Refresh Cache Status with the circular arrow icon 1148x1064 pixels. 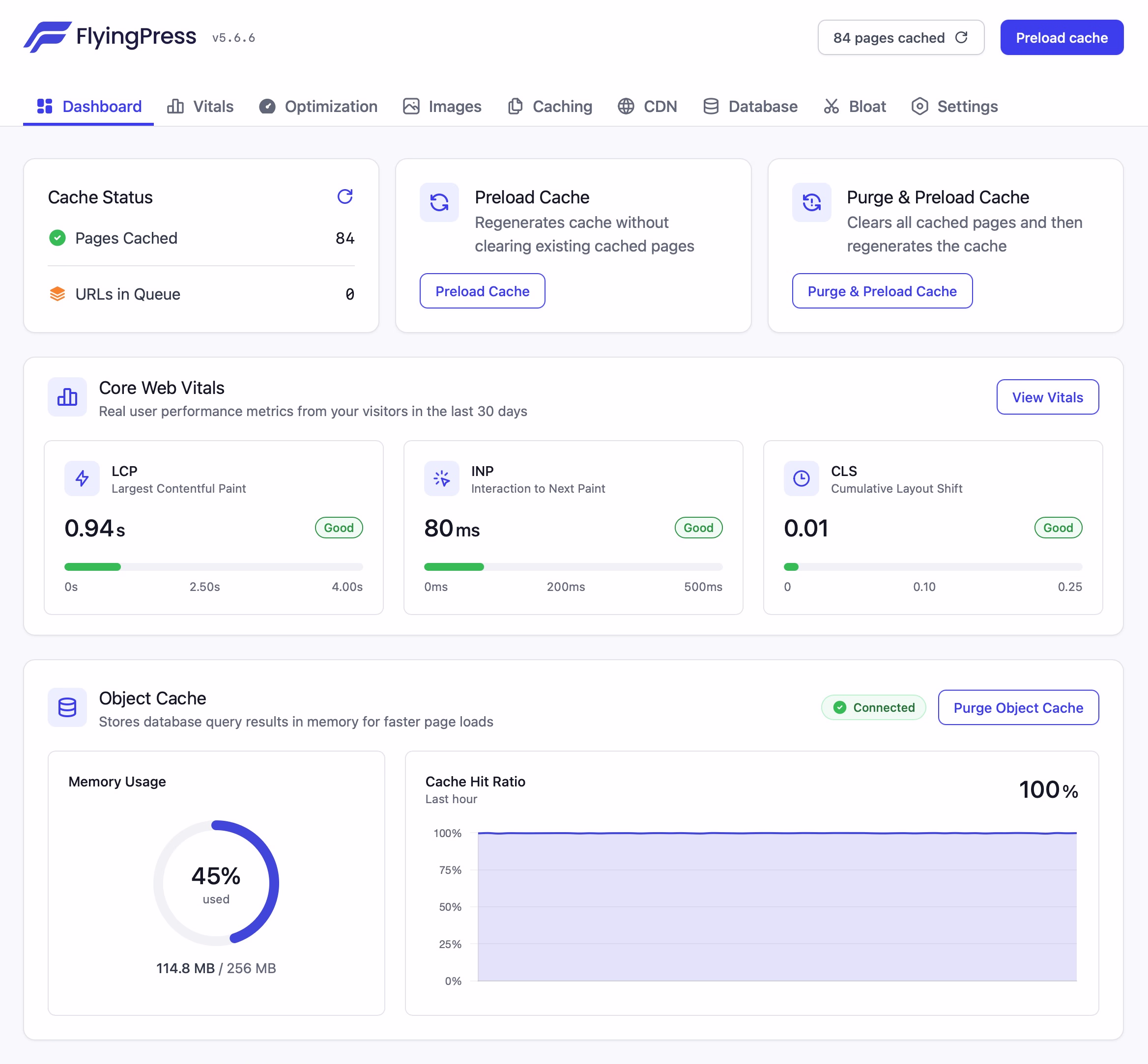coord(344,197)
